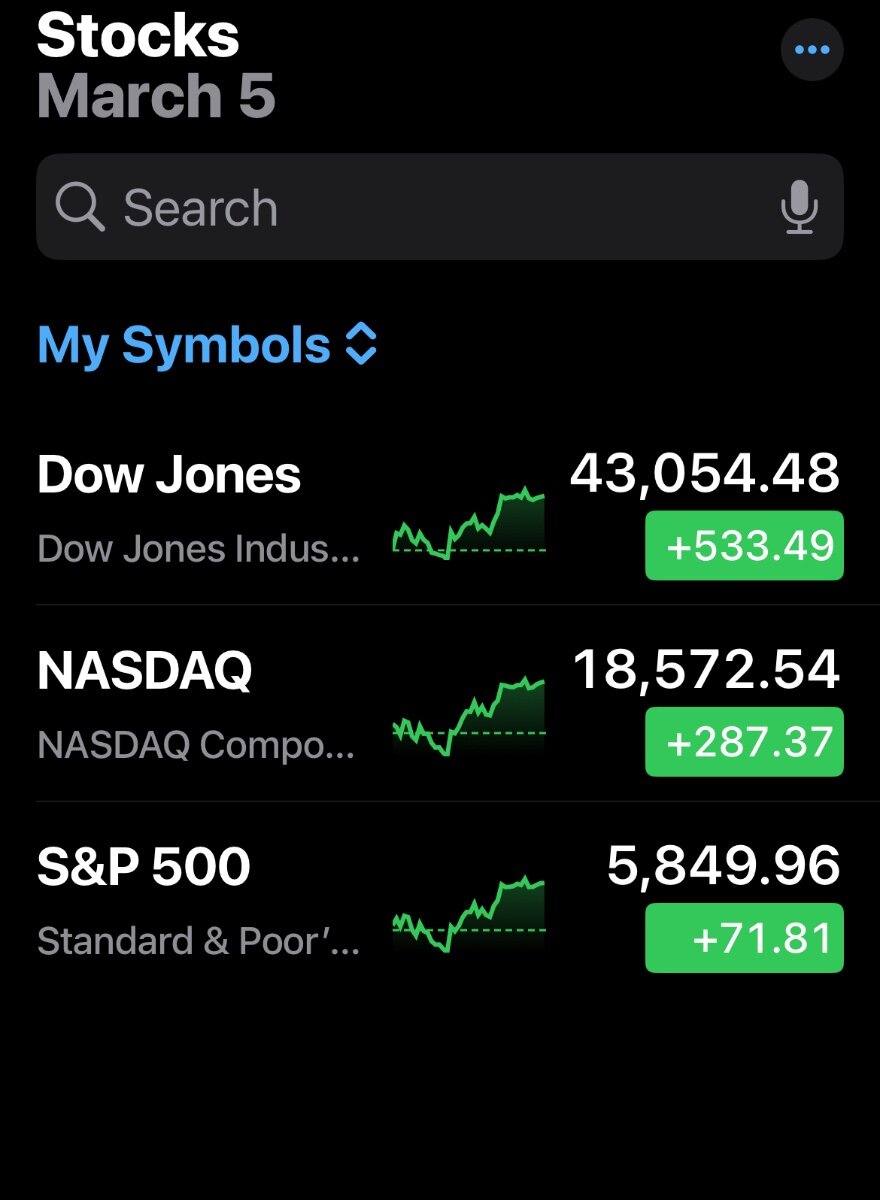Toggle the S&P 500 +71.81 change badge
This screenshot has height=1200, width=880.
coord(744,938)
